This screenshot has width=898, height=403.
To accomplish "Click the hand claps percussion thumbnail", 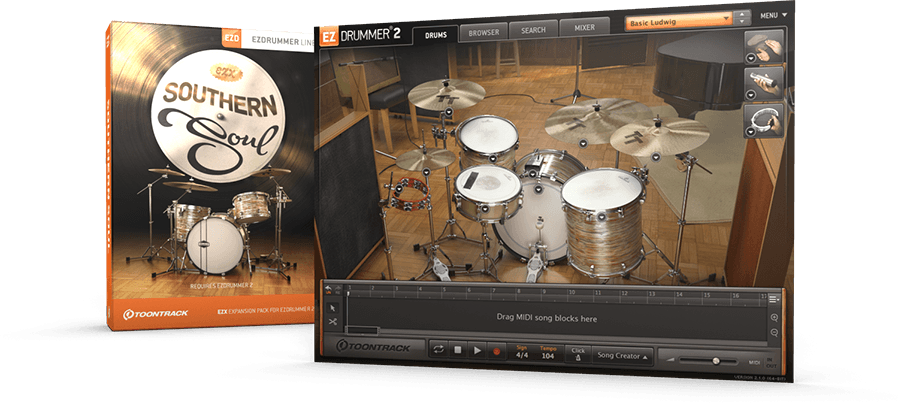I will tap(765, 46).
